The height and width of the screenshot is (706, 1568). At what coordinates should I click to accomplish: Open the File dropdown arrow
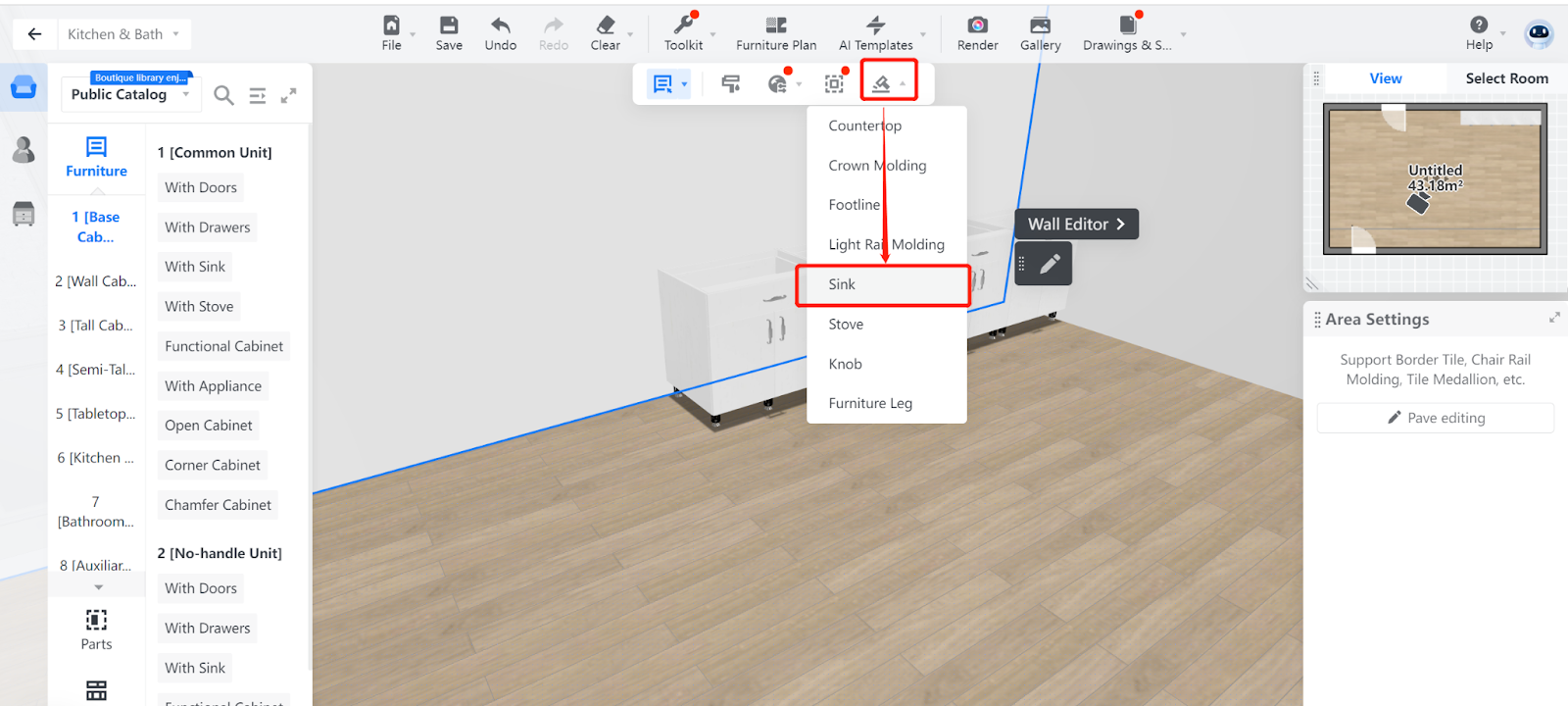point(413,34)
